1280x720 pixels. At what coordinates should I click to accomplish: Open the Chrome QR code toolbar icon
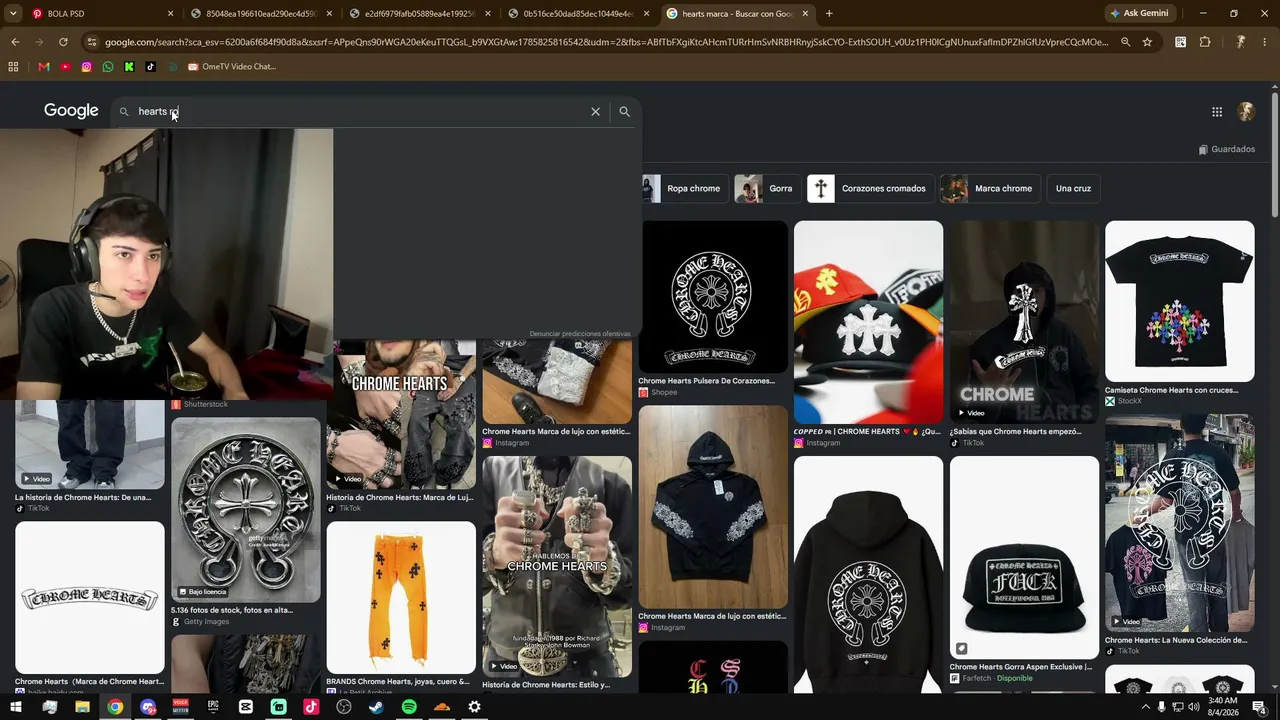tap(1181, 42)
